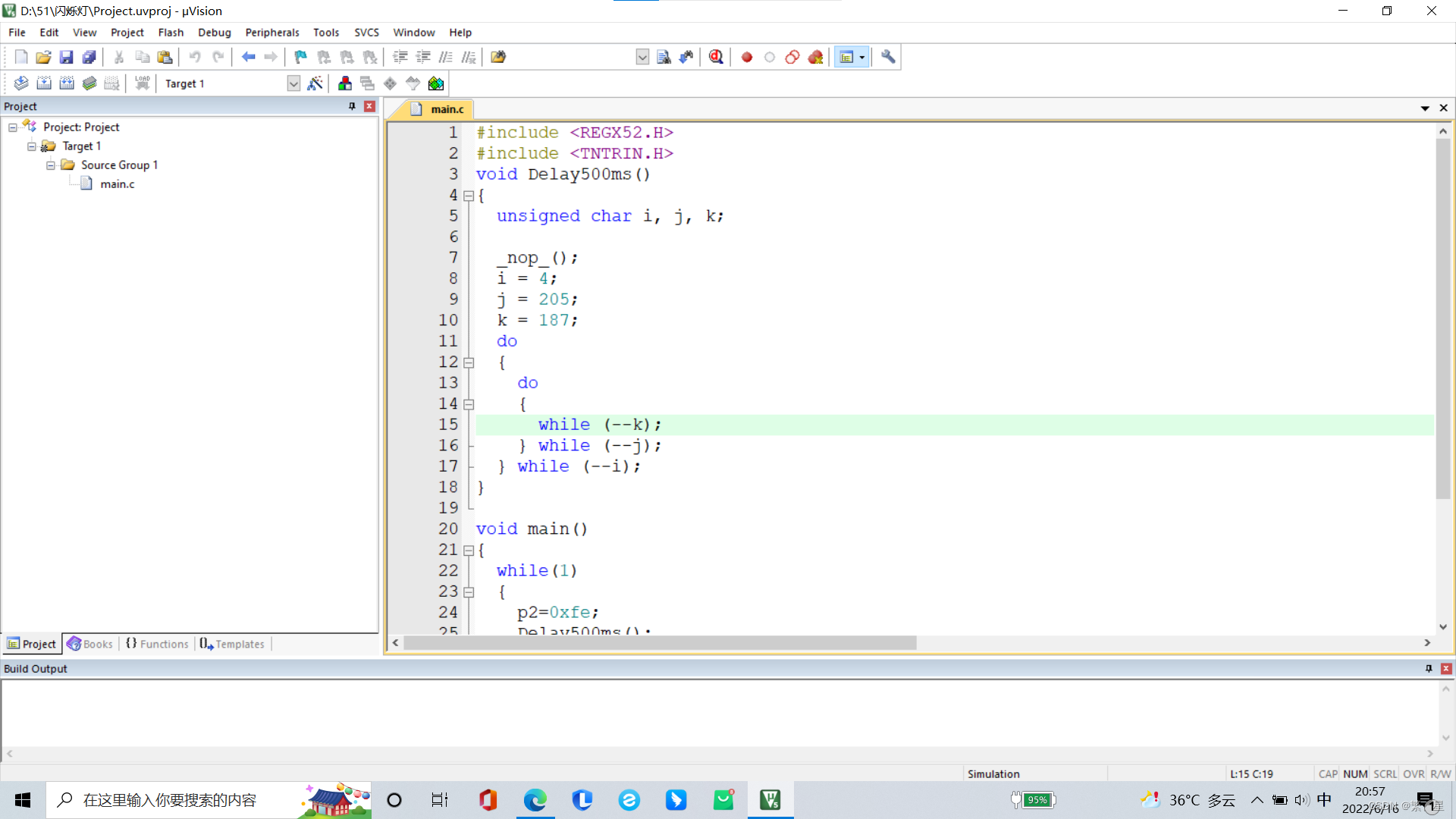The width and height of the screenshot is (1456, 819).
Task: Select main.c in the project tree
Action: coord(117,184)
